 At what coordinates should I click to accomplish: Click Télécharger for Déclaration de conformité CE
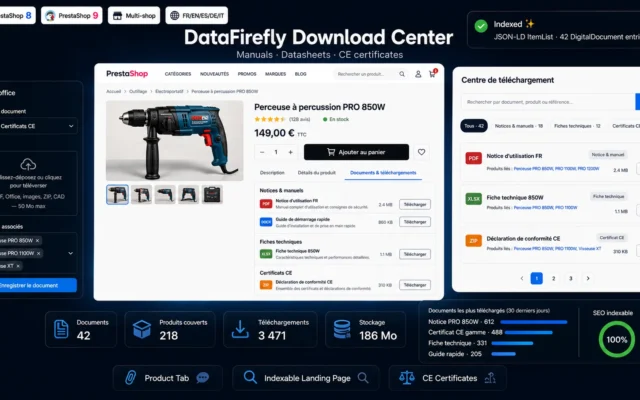pyautogui.click(x=415, y=285)
